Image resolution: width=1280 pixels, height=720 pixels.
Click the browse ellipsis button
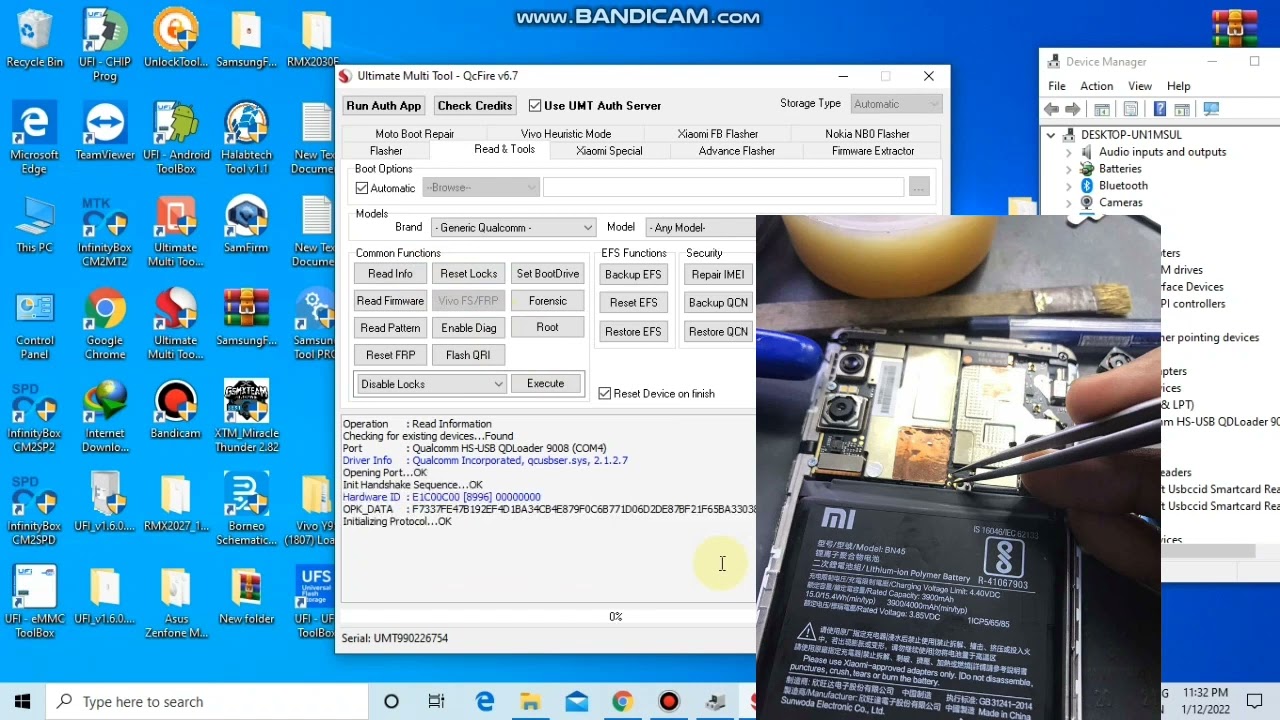click(x=919, y=187)
